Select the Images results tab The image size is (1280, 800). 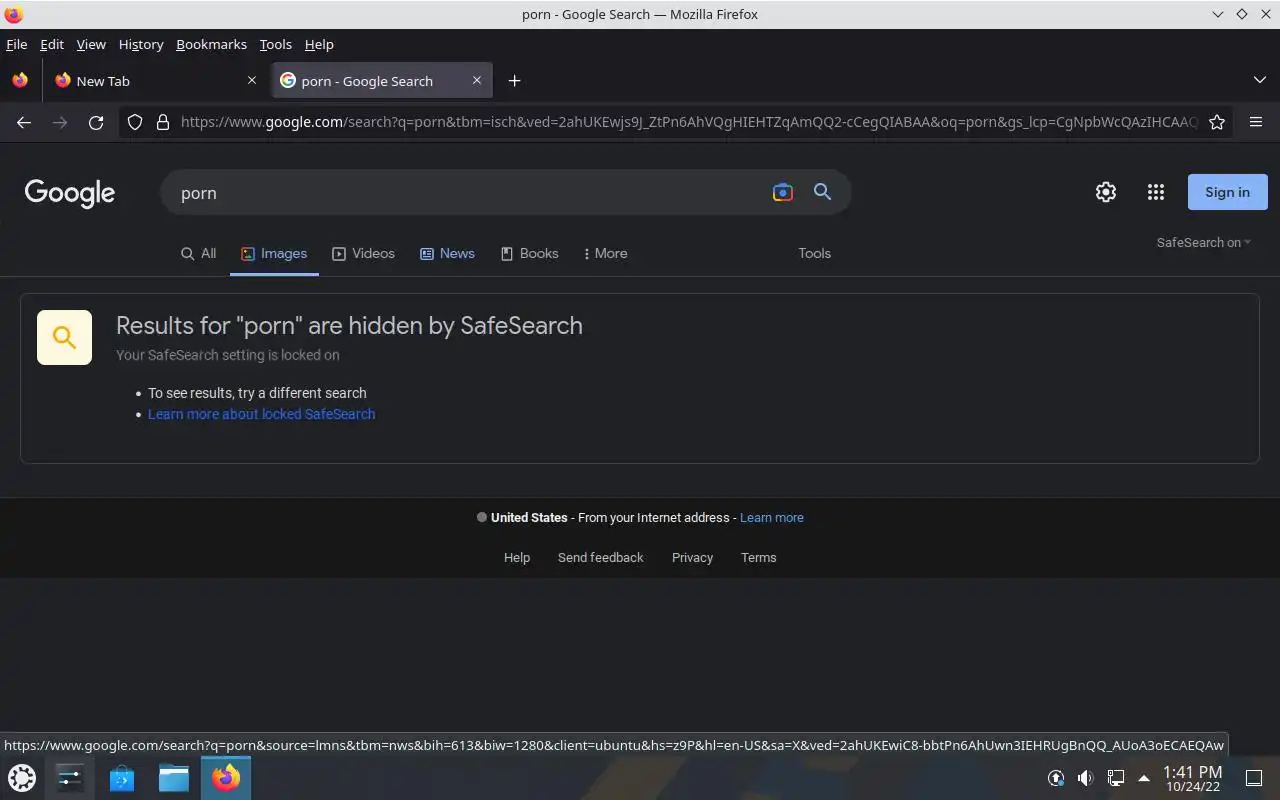(x=274, y=253)
